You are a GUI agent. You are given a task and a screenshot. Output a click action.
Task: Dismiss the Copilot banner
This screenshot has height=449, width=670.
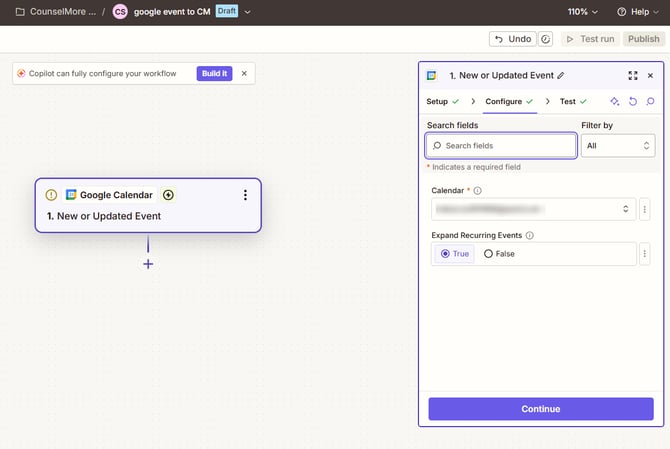[244, 73]
